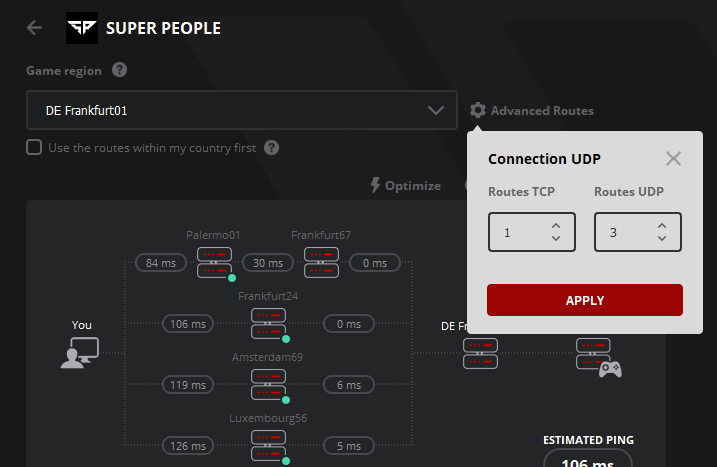This screenshot has width=717, height=467.
Task: Click the 106 ms route latency badge
Action: 188,324
